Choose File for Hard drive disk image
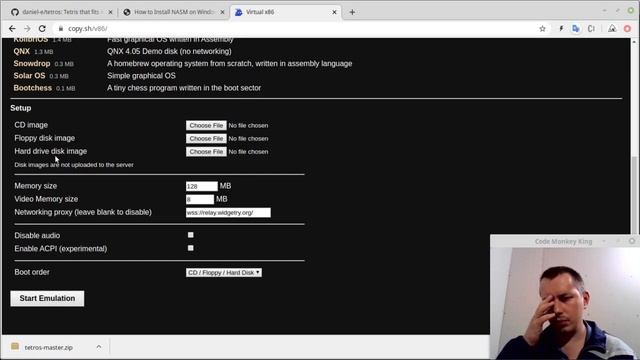 pos(206,151)
